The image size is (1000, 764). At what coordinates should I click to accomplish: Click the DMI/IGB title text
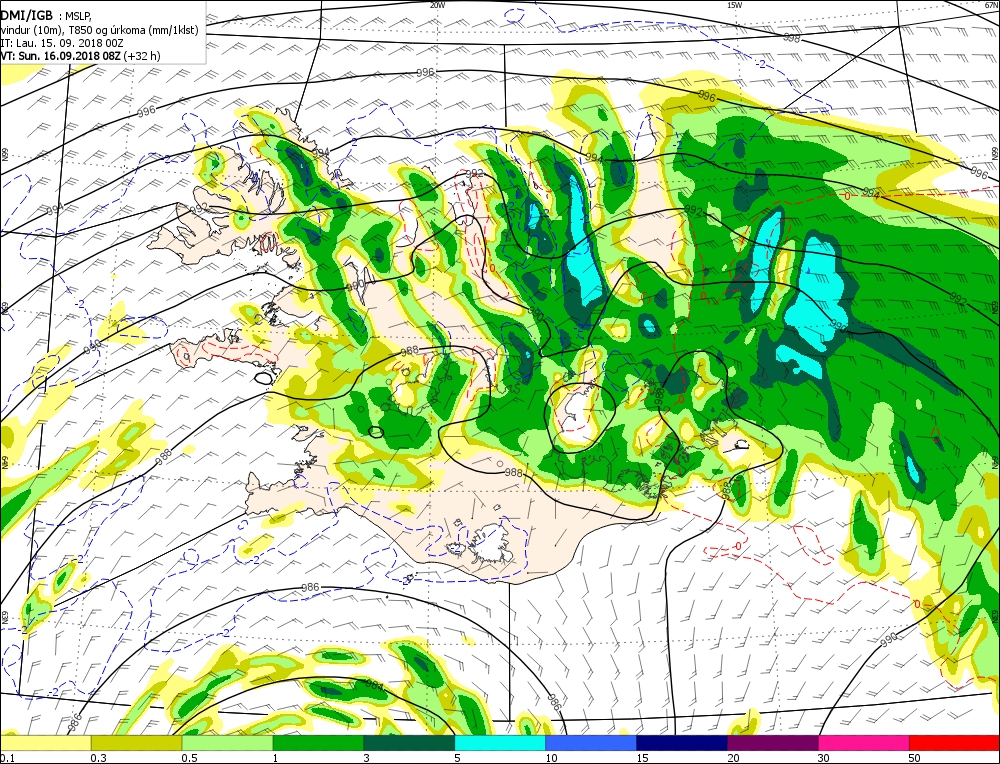[x=27, y=16]
